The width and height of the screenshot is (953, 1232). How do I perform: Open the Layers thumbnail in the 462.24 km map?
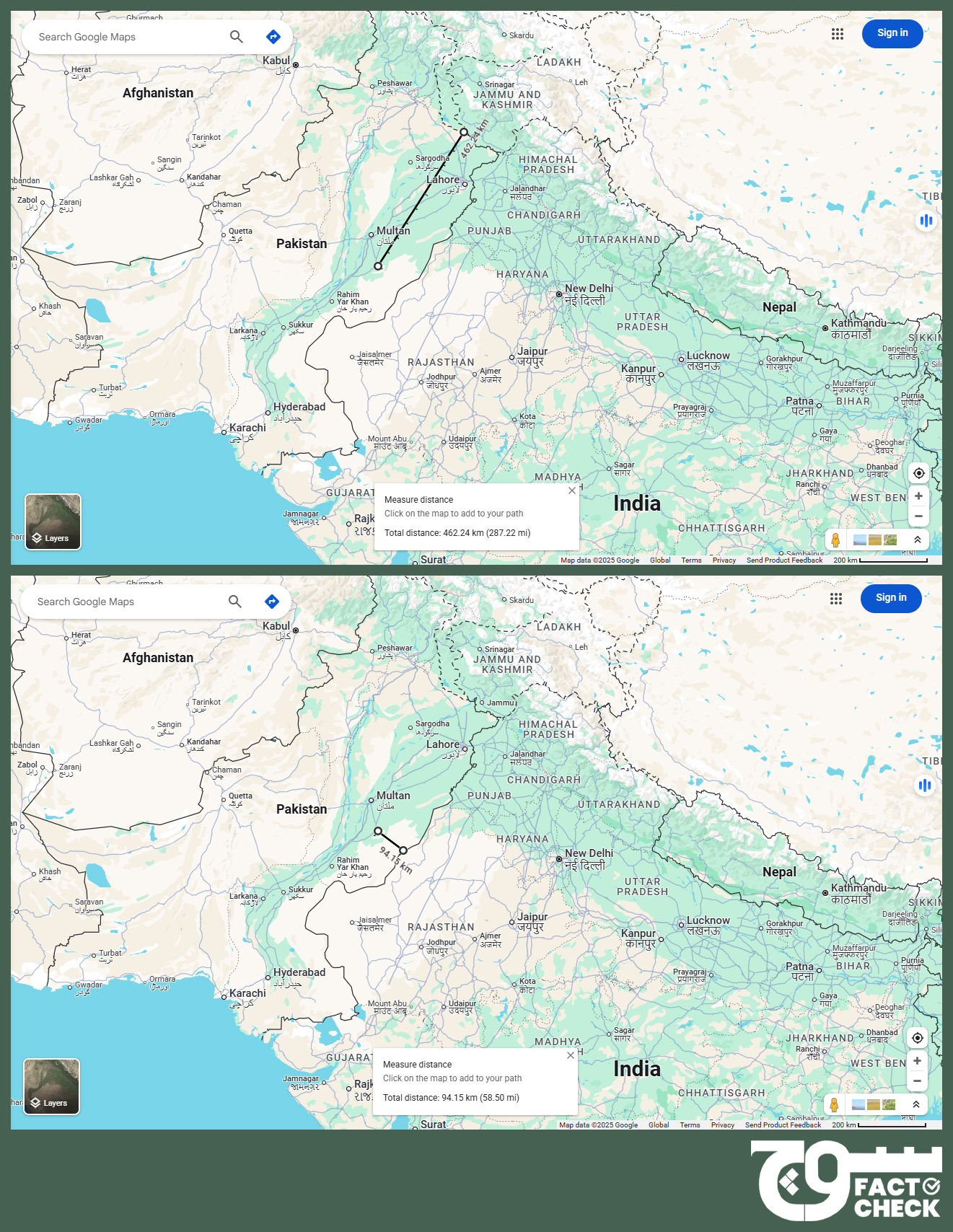(x=53, y=522)
